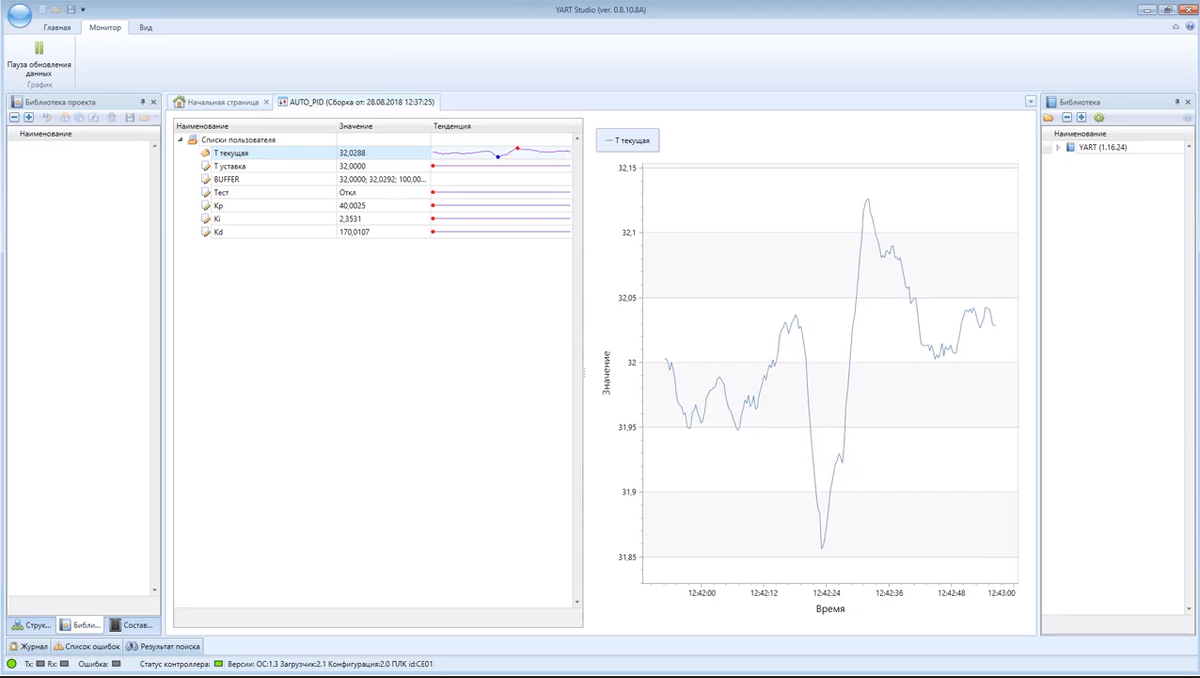Switch to the Струк... bottom panel tab
The height and width of the screenshot is (678, 1200).
(31, 625)
